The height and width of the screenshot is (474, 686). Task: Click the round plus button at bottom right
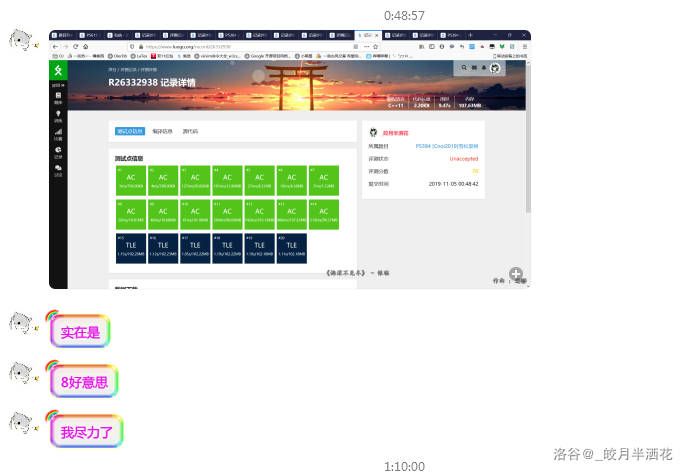516,274
